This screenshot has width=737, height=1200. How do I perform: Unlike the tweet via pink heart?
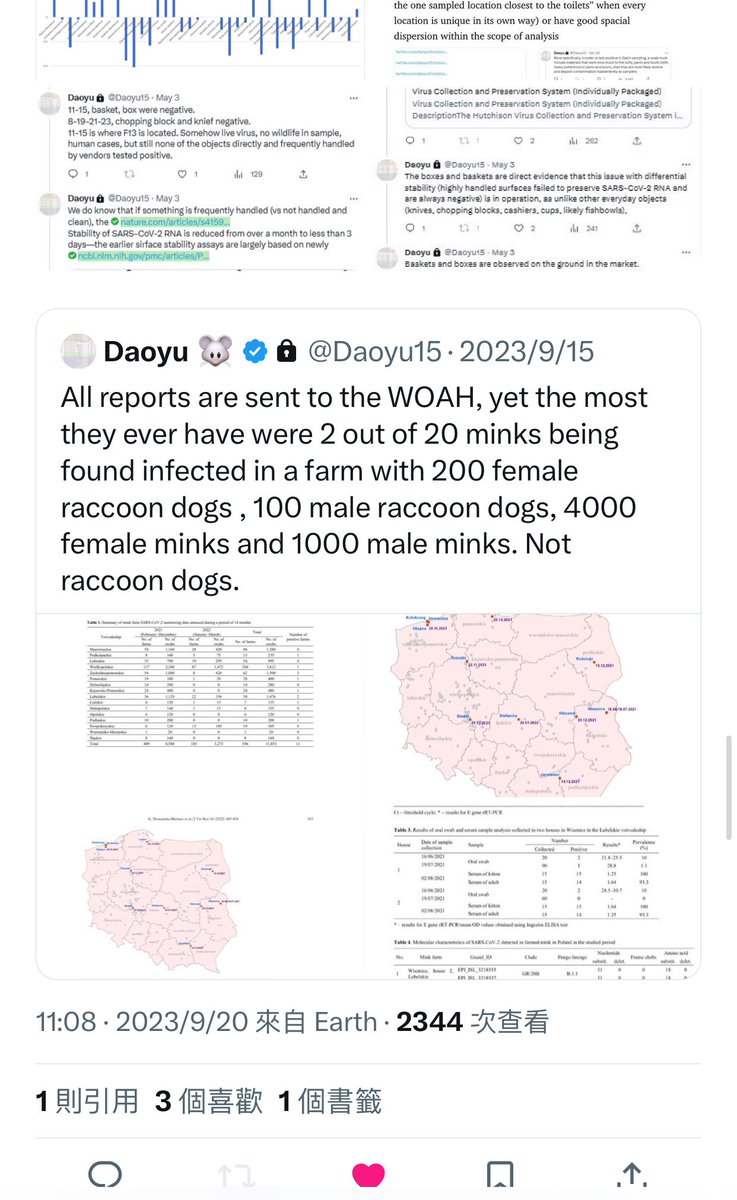coord(368,1176)
